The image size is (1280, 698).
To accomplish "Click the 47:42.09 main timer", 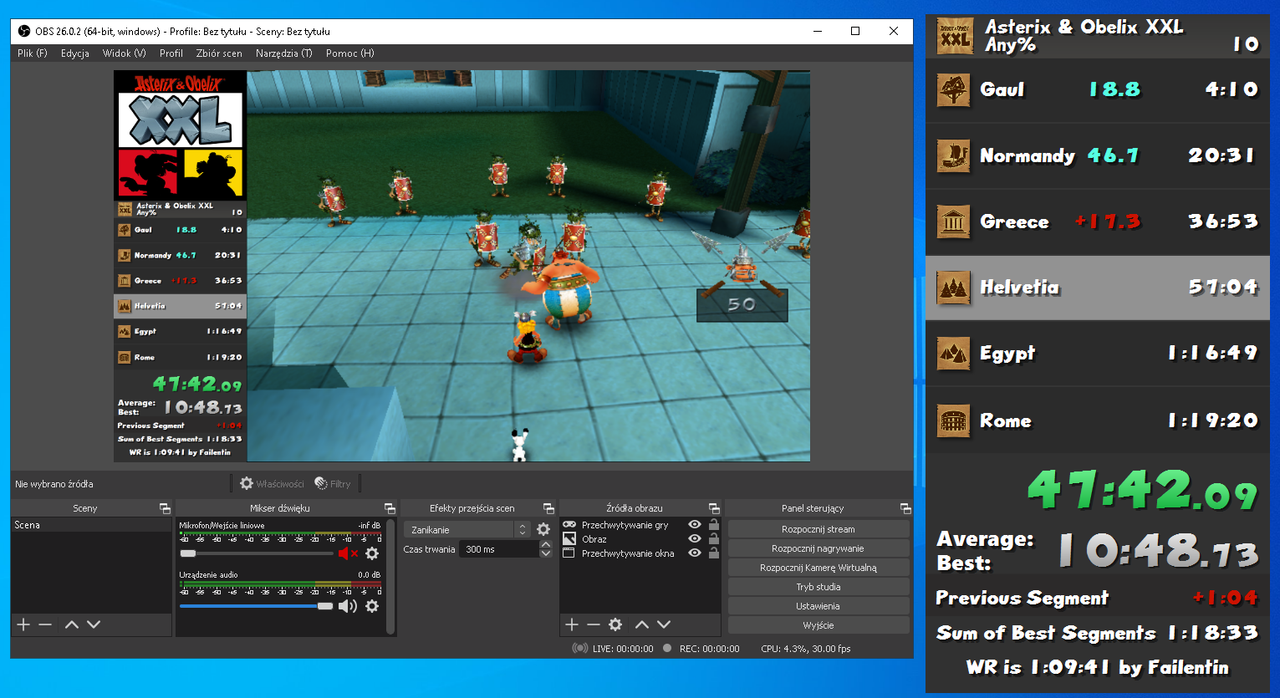I will tap(1142, 490).
